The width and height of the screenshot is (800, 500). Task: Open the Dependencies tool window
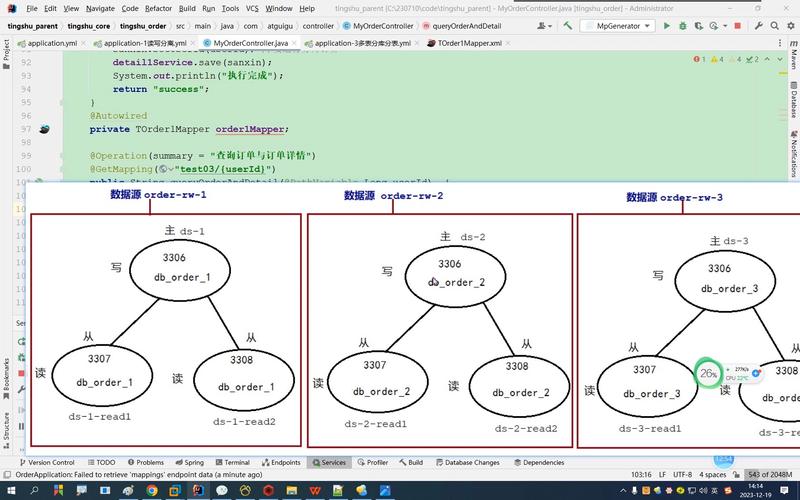(x=539, y=462)
